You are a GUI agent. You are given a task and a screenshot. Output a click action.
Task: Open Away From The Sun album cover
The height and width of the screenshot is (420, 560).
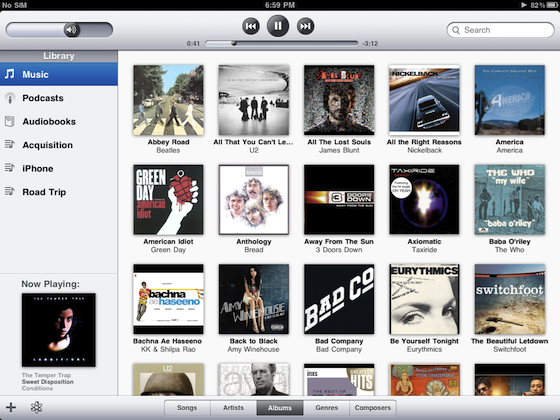[x=339, y=200]
